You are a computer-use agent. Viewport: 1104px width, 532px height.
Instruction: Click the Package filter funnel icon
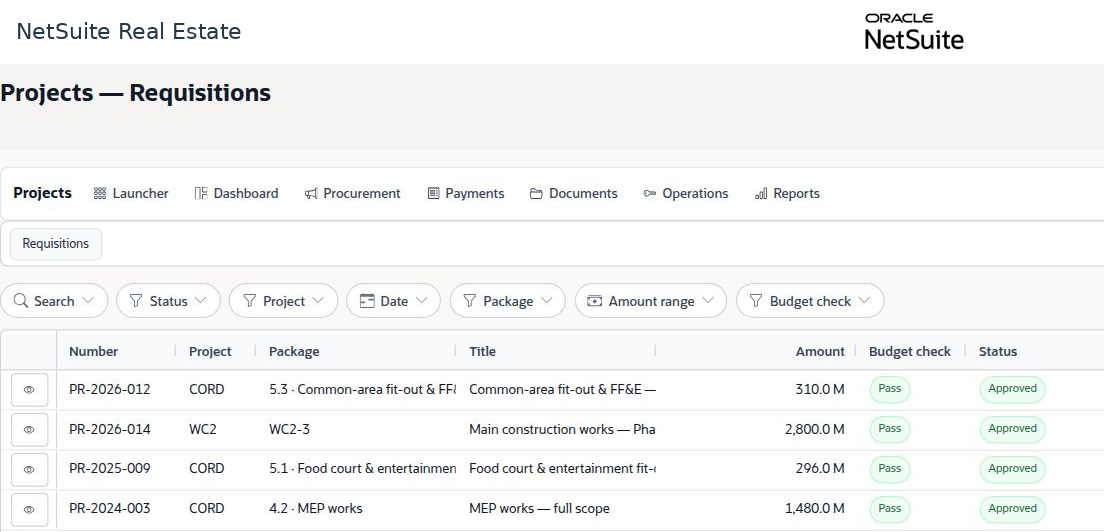[x=470, y=301]
